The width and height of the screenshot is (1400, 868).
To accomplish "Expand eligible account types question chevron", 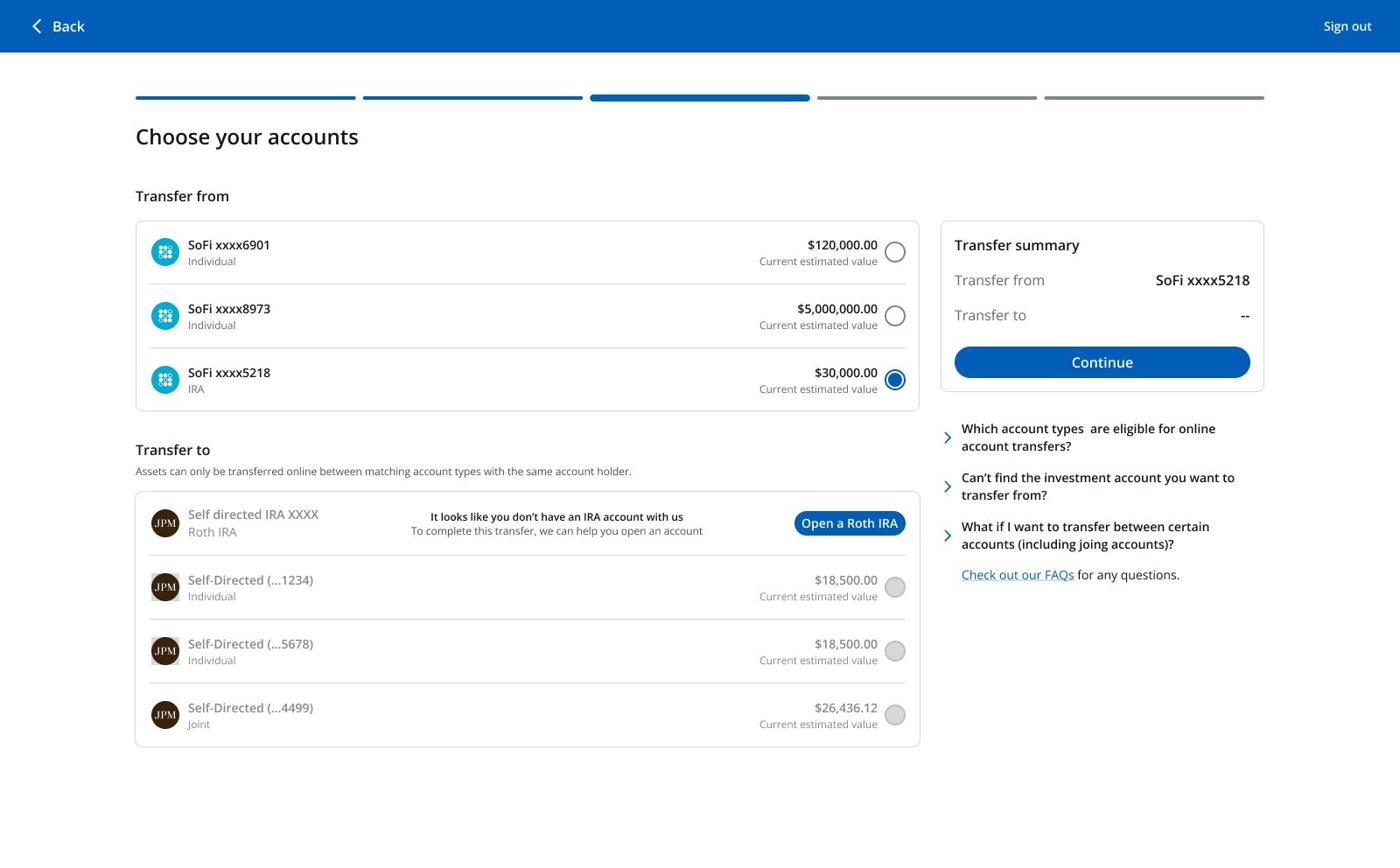I will 948,438.
